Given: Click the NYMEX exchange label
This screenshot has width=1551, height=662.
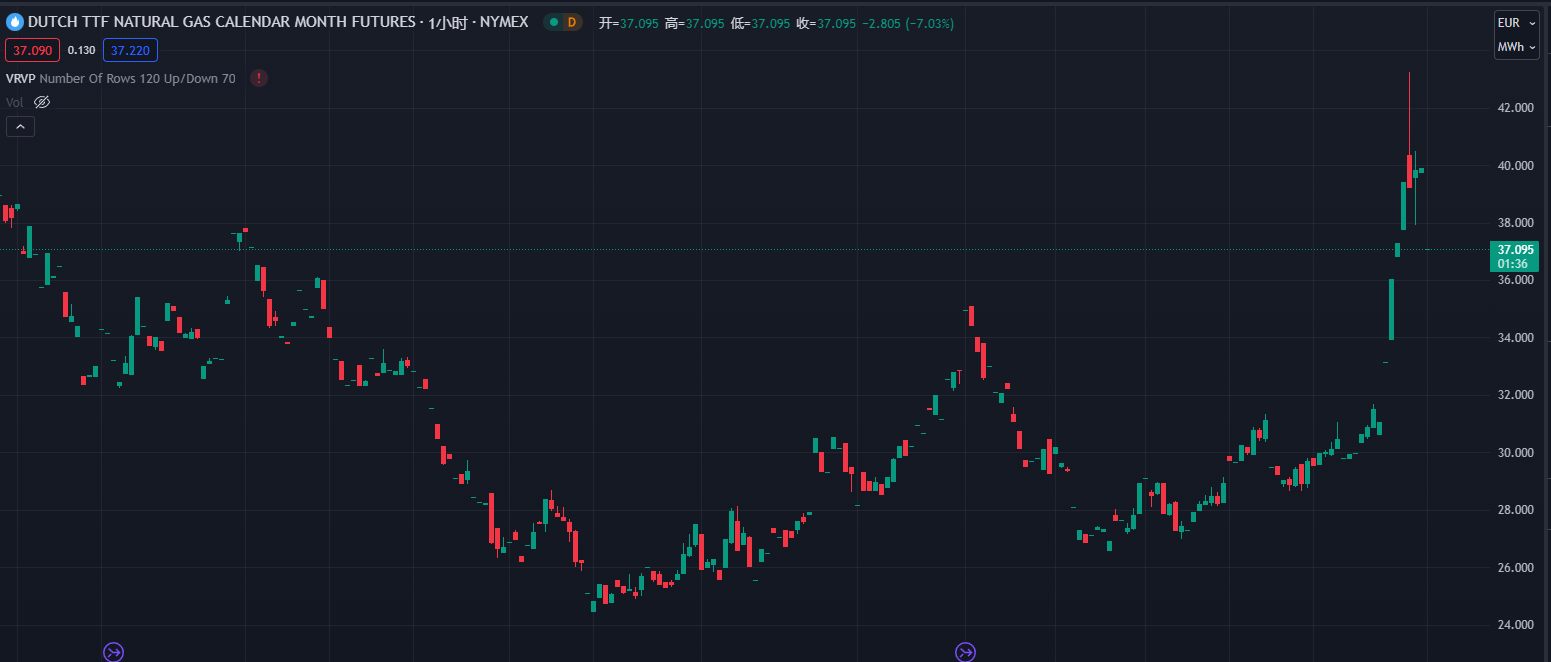Looking at the screenshot, I should click(x=504, y=22).
